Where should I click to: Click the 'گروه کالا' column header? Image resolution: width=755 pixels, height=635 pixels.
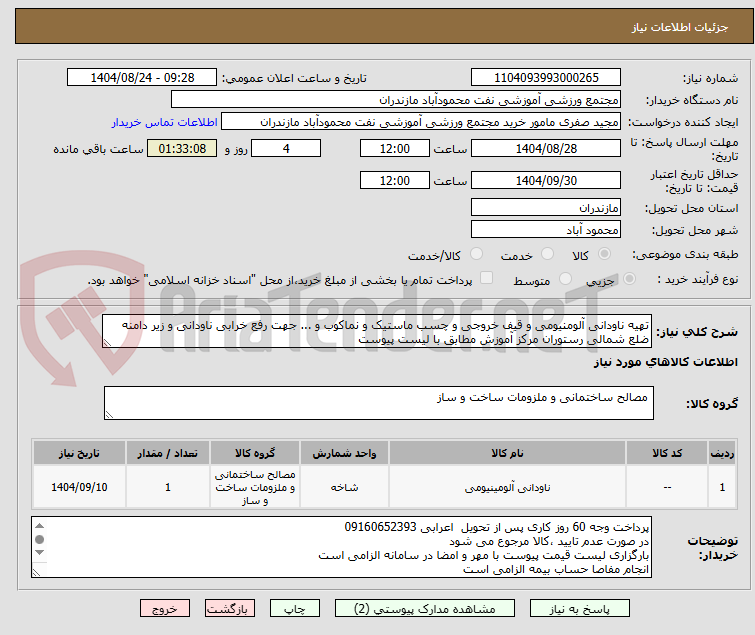(x=255, y=453)
